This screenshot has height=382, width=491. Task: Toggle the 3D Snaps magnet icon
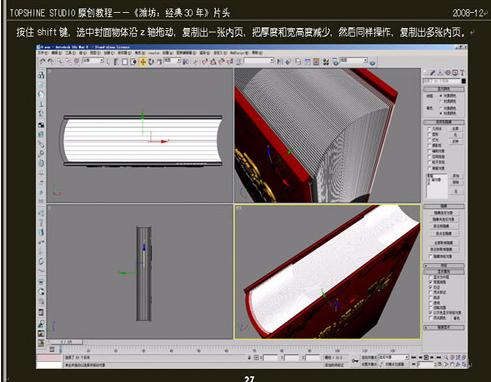pos(204,62)
